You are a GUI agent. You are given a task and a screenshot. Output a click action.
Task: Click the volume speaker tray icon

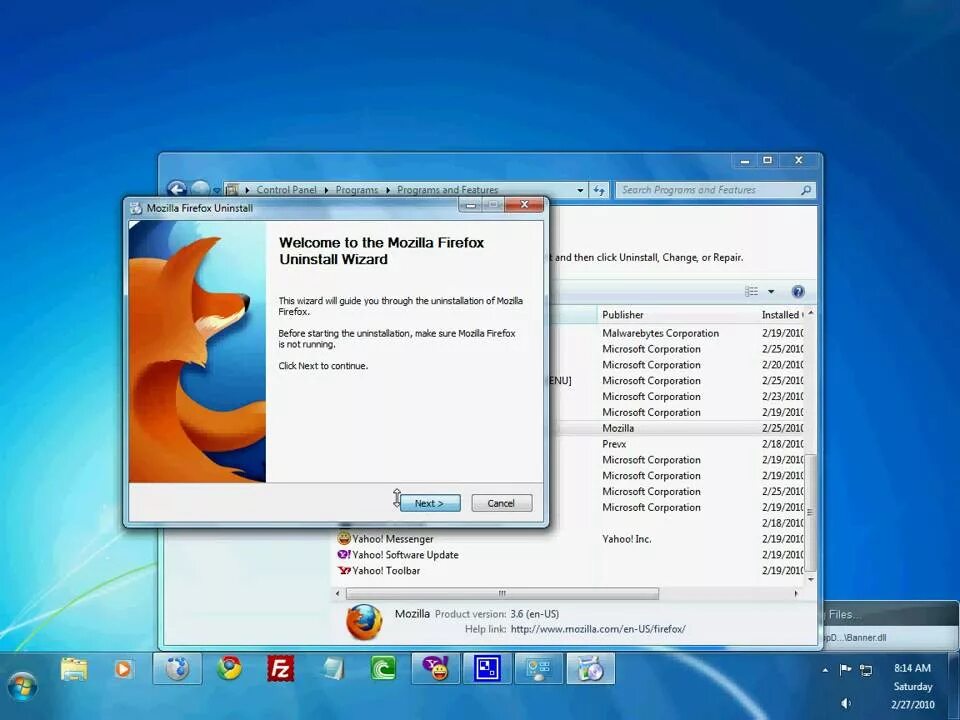(x=846, y=703)
